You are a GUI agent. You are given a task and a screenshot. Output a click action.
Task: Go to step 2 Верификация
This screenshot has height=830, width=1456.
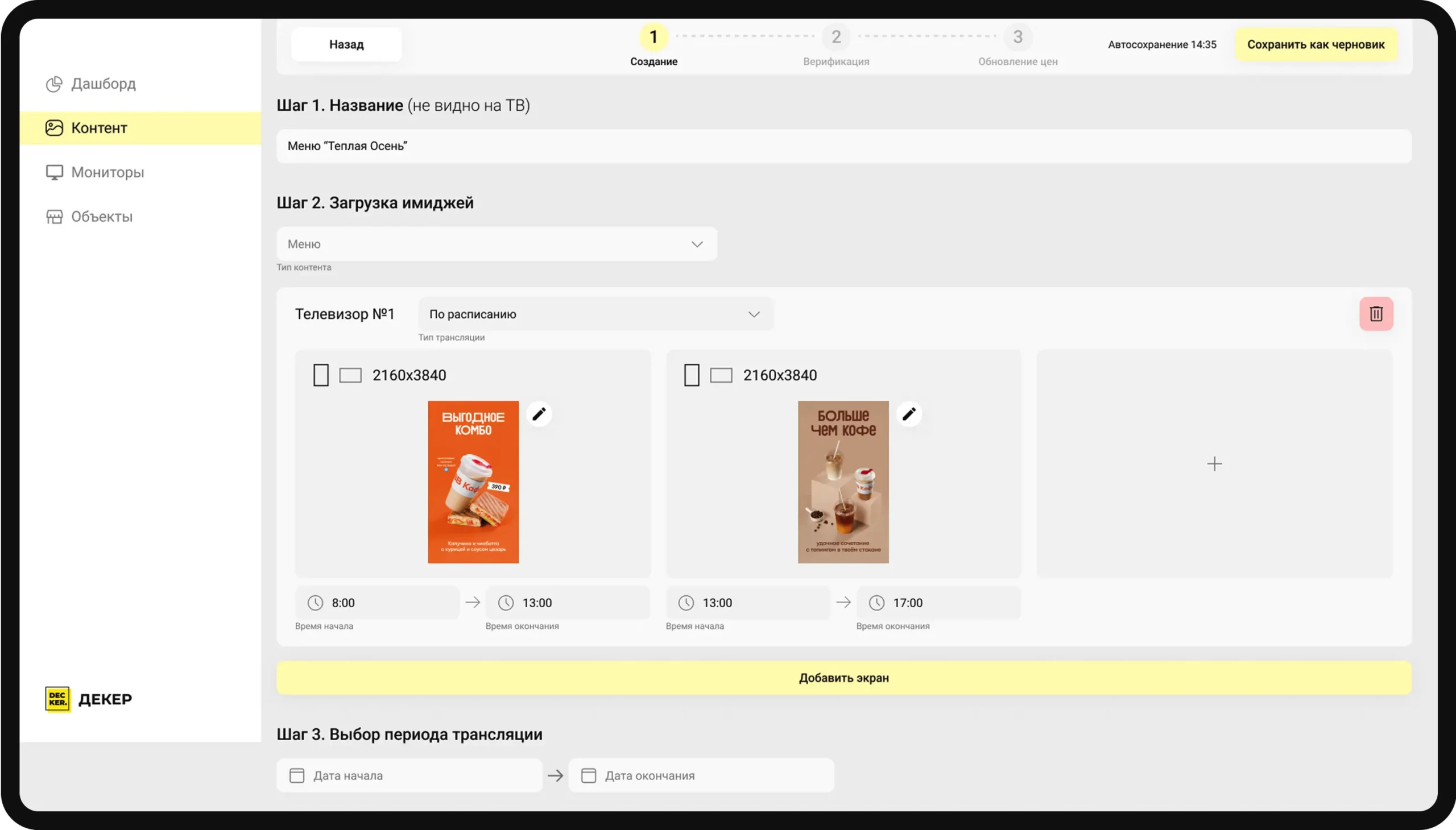(835, 38)
